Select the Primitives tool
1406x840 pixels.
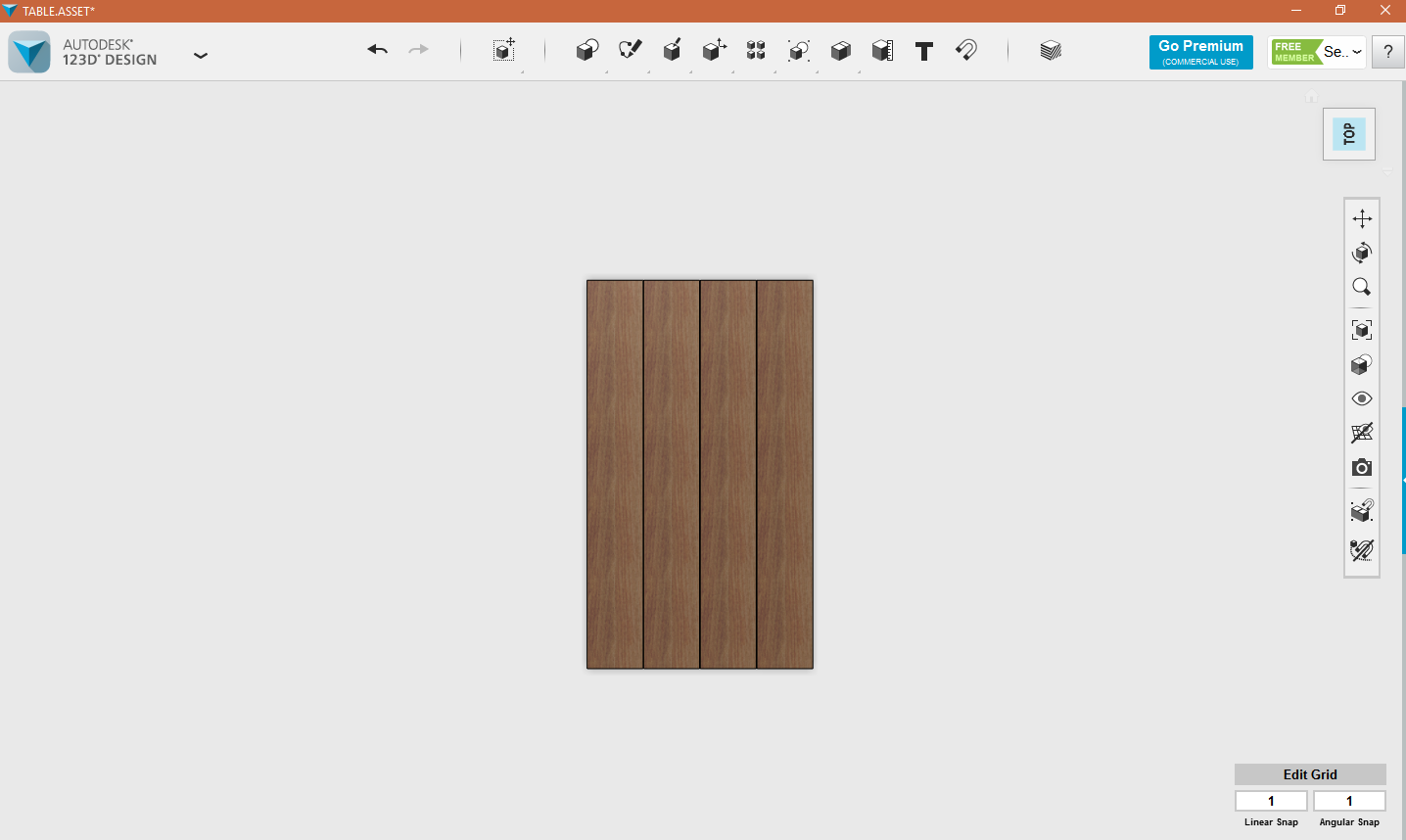586,50
